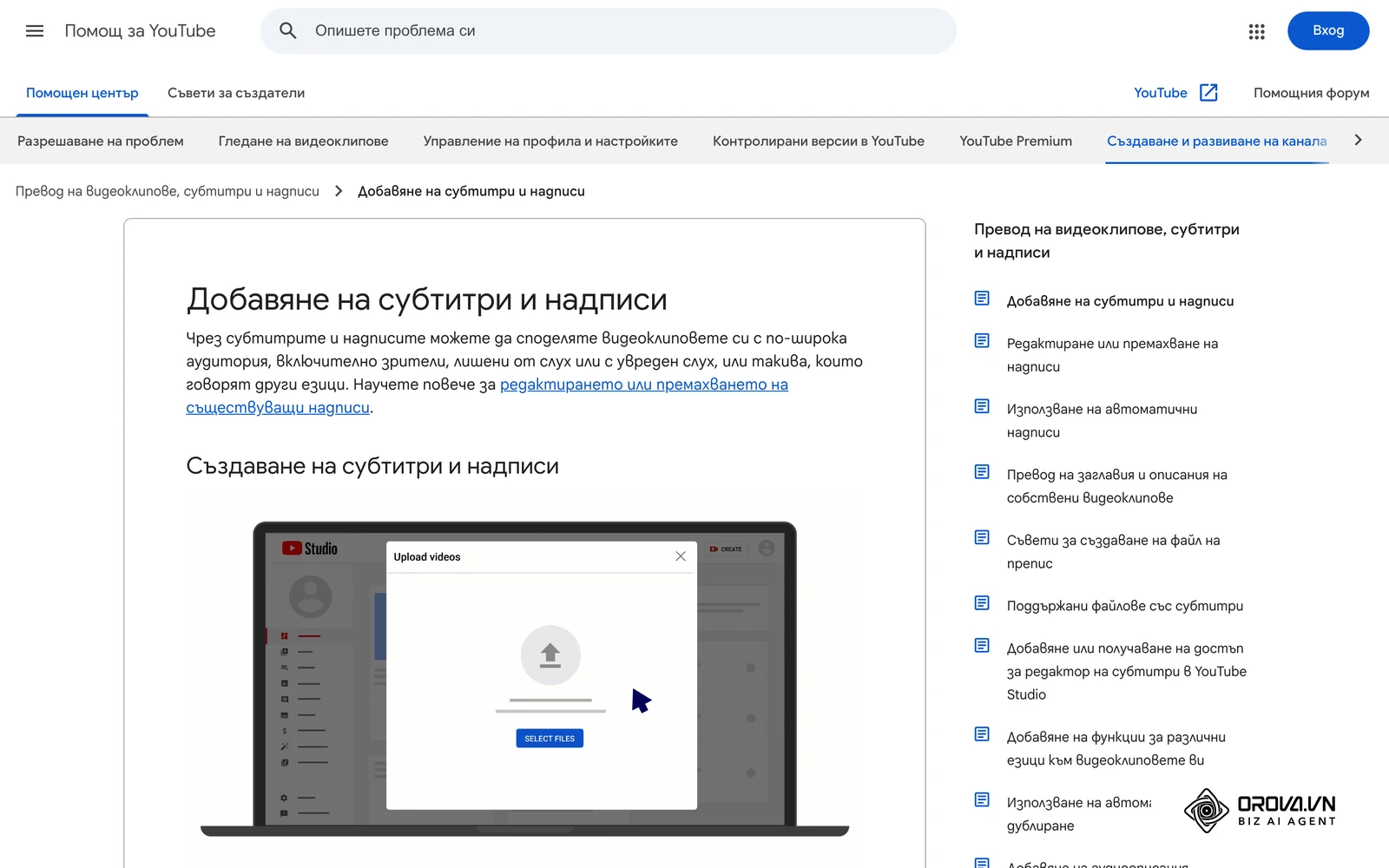Open sidebar article Използване на автоматични надписи
Image resolution: width=1389 pixels, height=868 pixels.
[x=1102, y=420]
